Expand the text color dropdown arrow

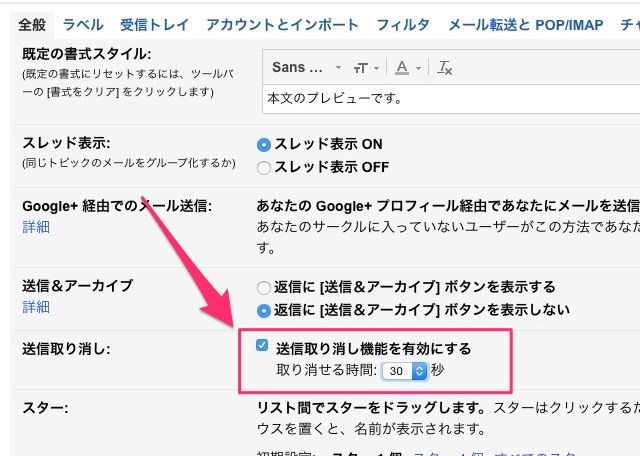pos(418,68)
